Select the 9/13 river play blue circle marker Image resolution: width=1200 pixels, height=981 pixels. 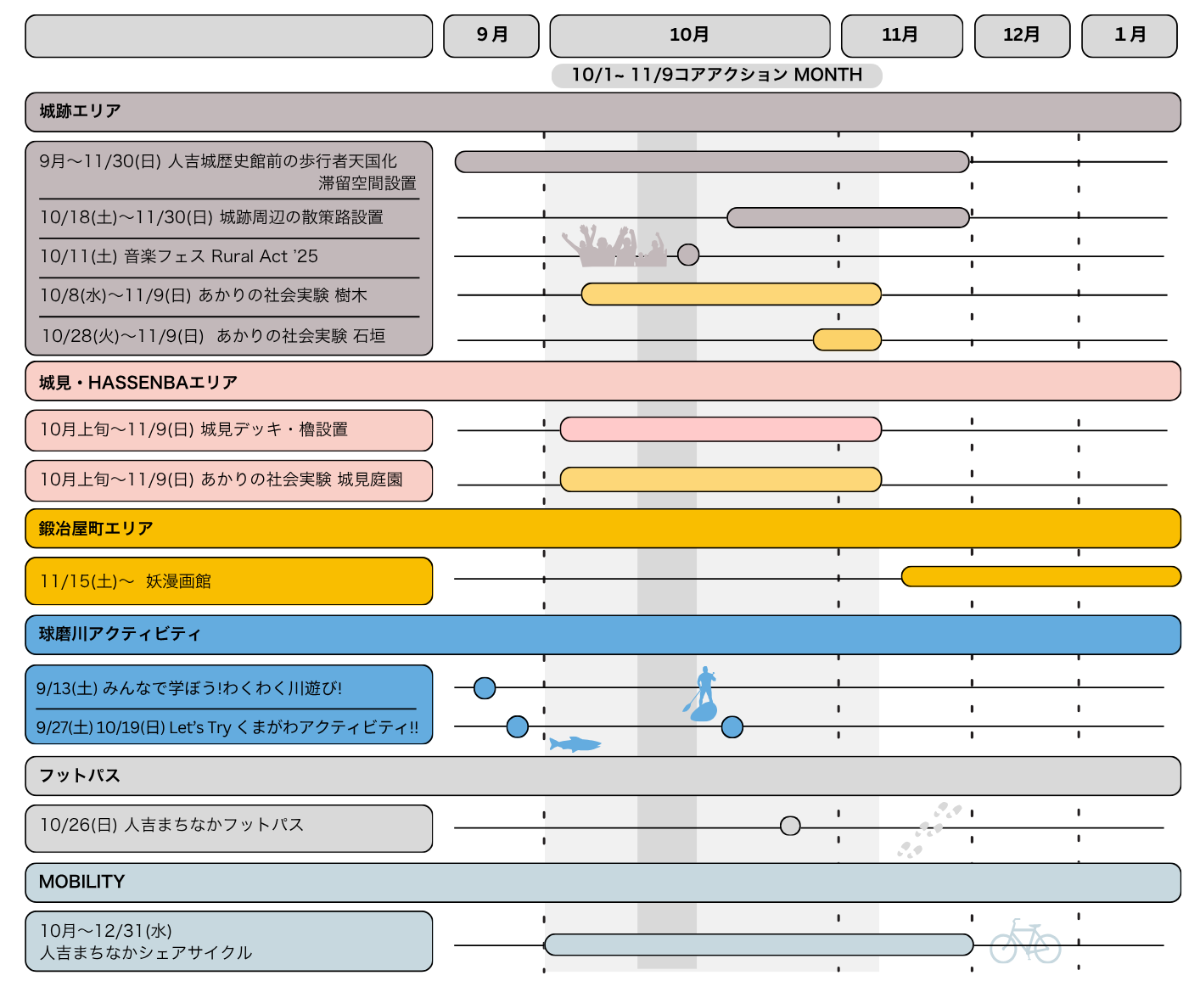pyautogui.click(x=484, y=688)
